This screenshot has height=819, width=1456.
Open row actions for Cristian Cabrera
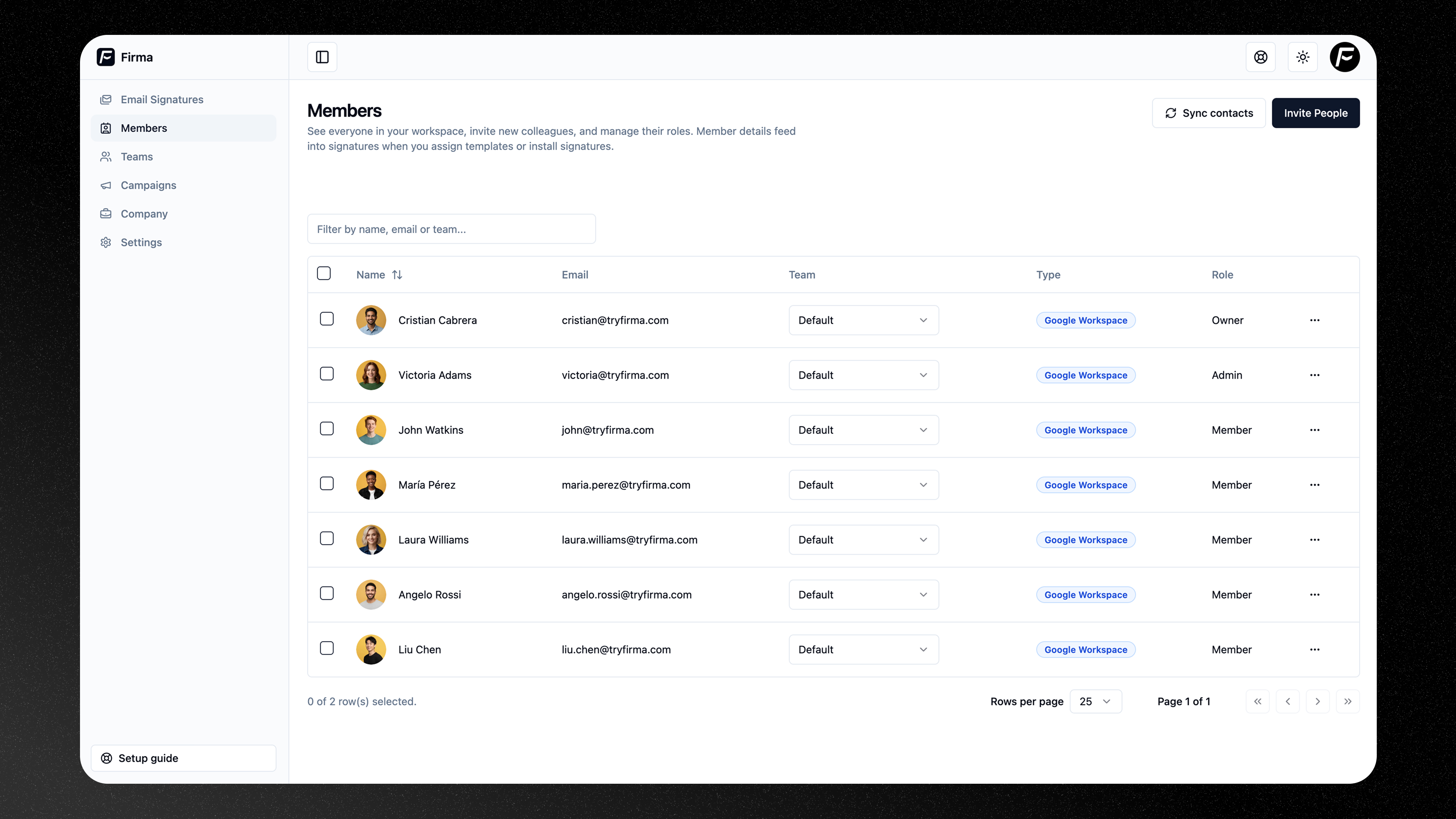1315,320
